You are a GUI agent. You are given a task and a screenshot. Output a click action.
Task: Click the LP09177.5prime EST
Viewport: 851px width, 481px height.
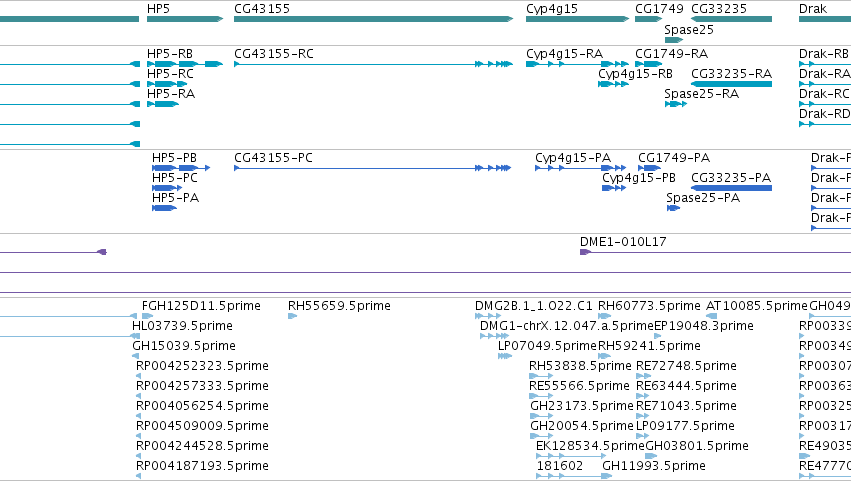(x=643, y=436)
